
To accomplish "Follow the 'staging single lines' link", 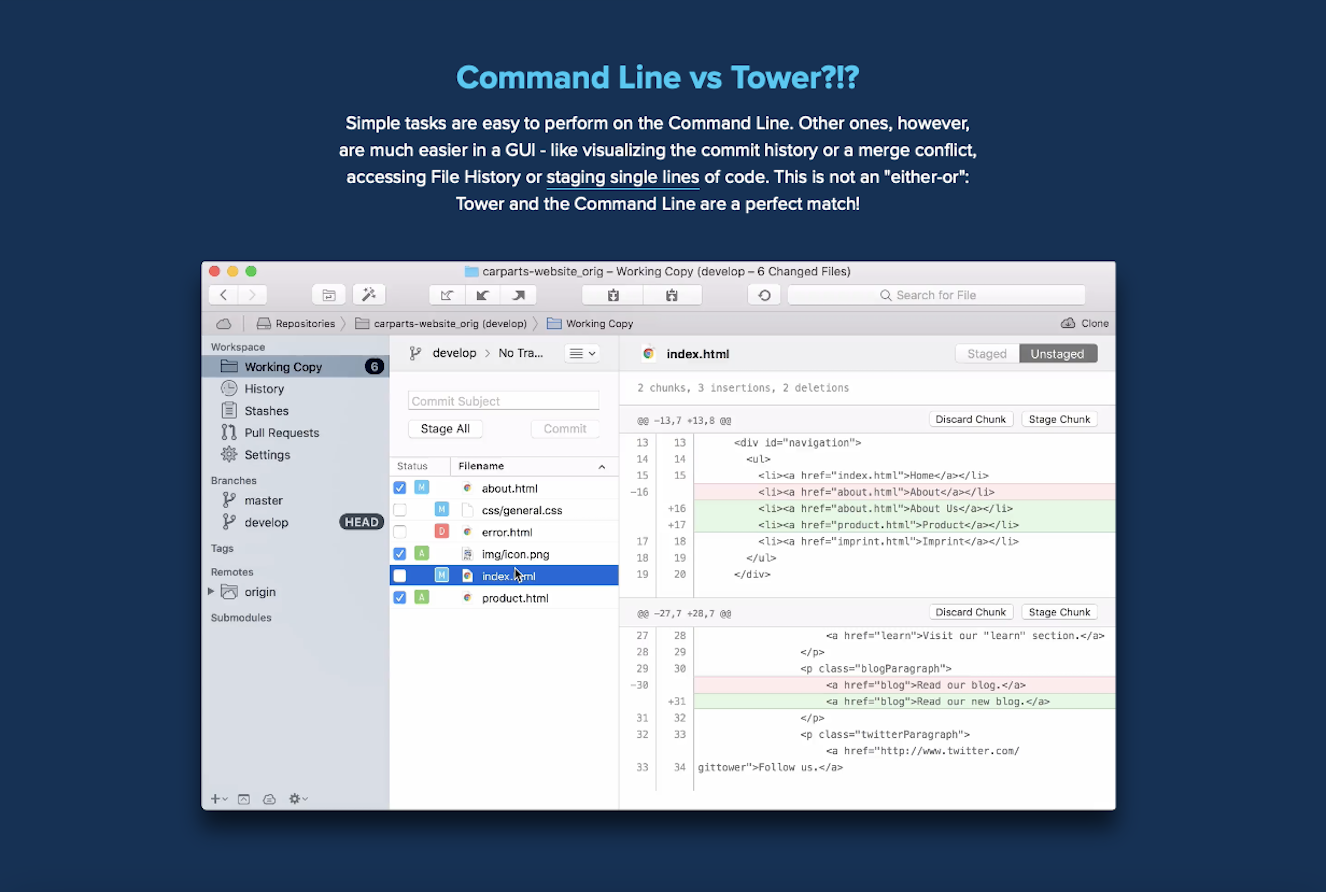I will pos(623,177).
